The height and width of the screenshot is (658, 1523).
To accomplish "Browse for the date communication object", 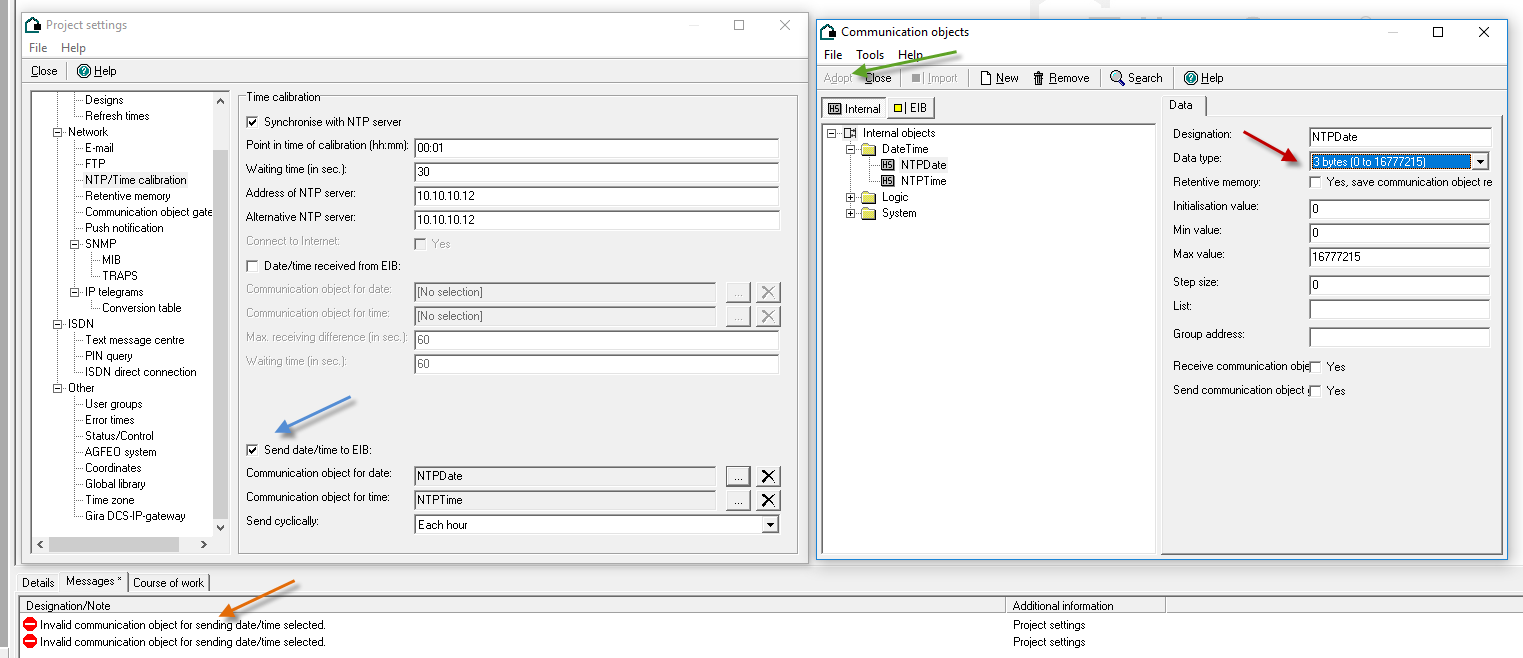I will (x=737, y=476).
